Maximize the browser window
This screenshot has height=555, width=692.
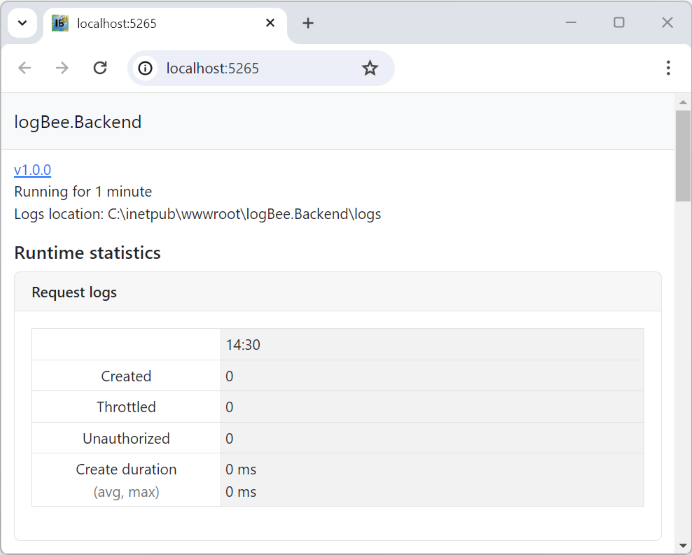(x=619, y=22)
